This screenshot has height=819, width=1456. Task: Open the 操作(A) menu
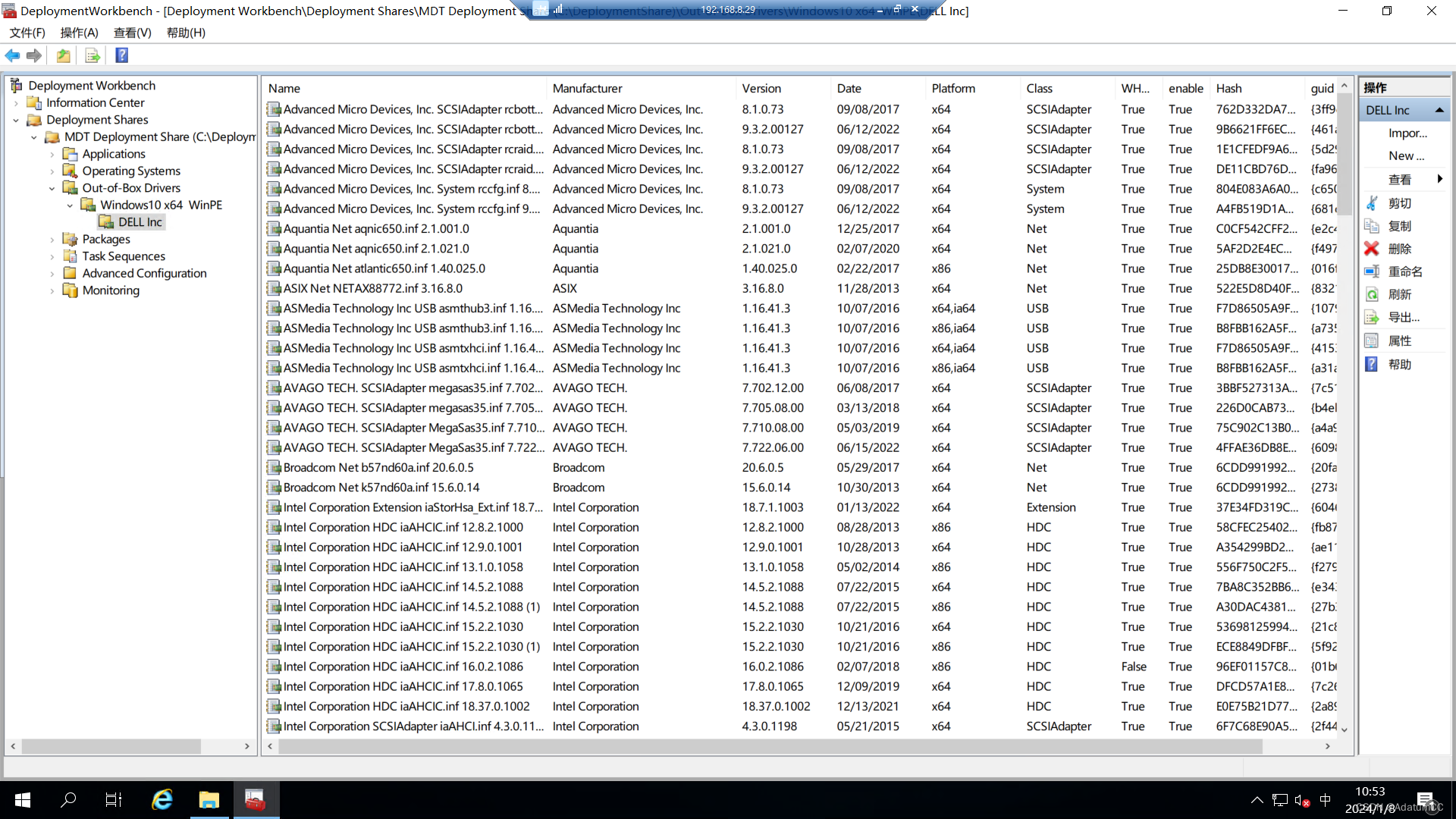79,33
